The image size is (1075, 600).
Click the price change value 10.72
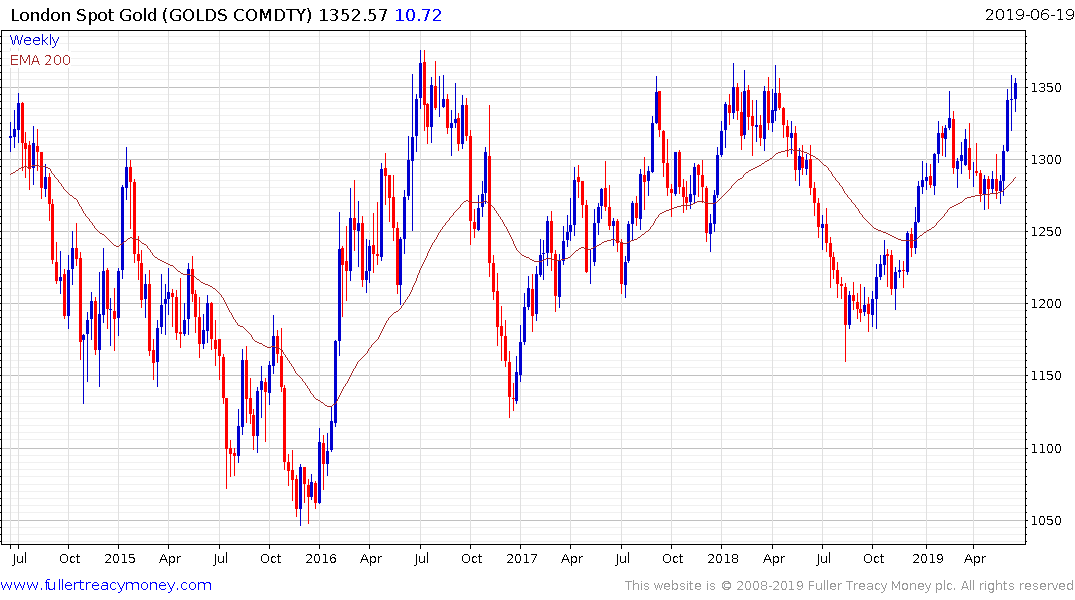coord(418,15)
